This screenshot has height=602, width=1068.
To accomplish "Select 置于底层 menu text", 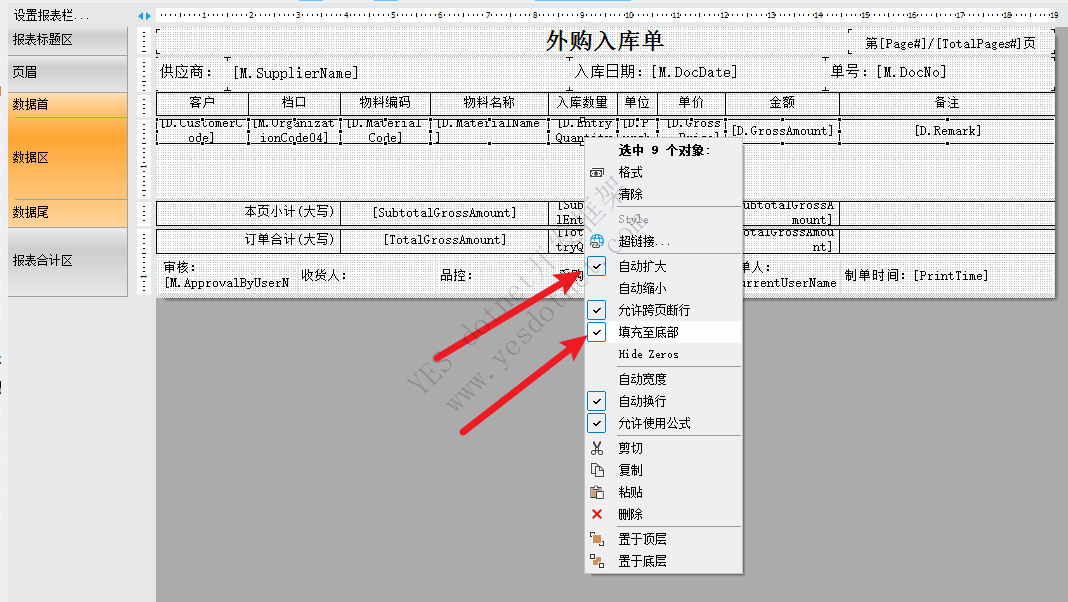I will pyautogui.click(x=642, y=561).
